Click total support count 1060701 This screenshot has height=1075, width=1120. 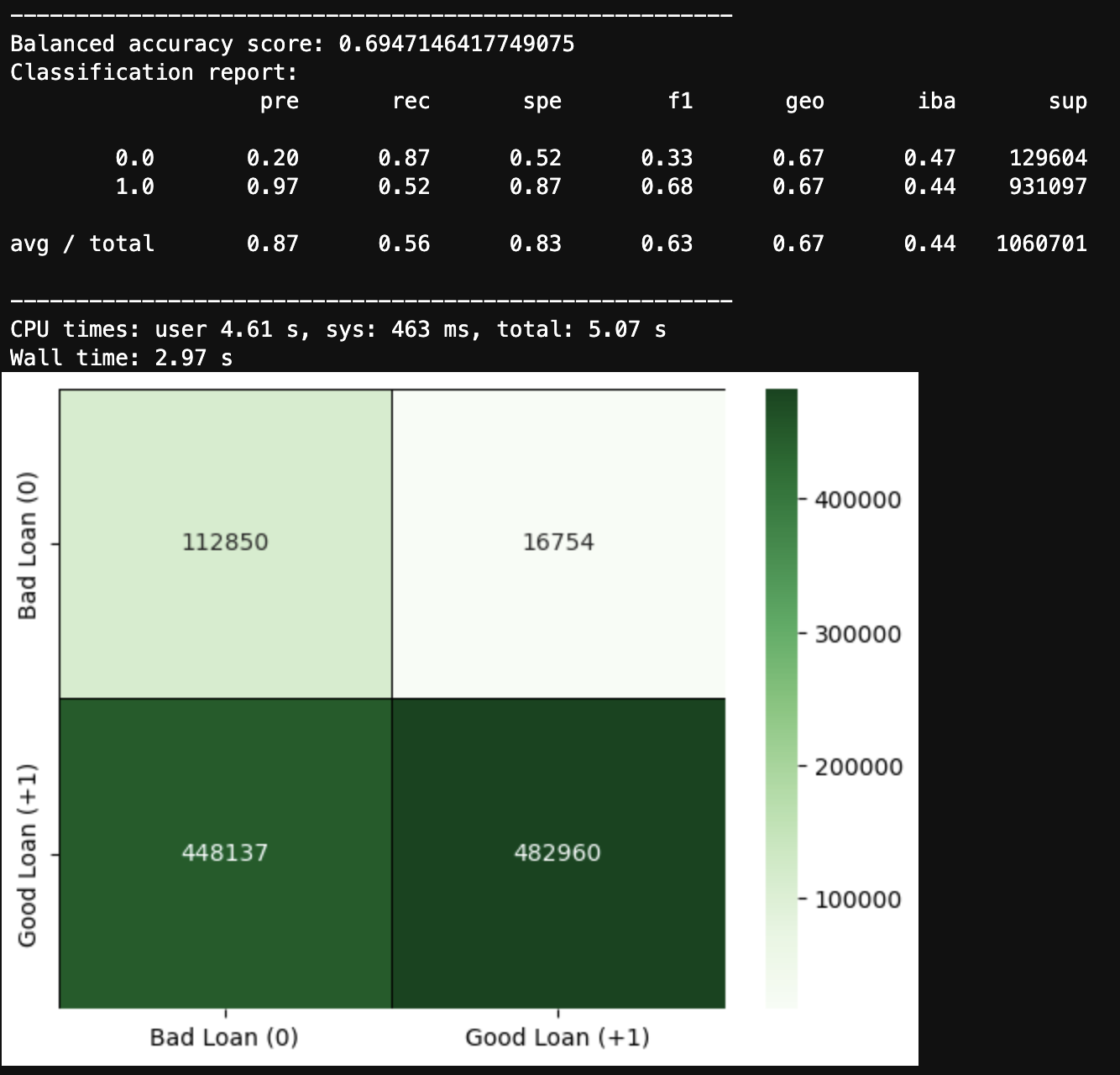tap(1041, 244)
